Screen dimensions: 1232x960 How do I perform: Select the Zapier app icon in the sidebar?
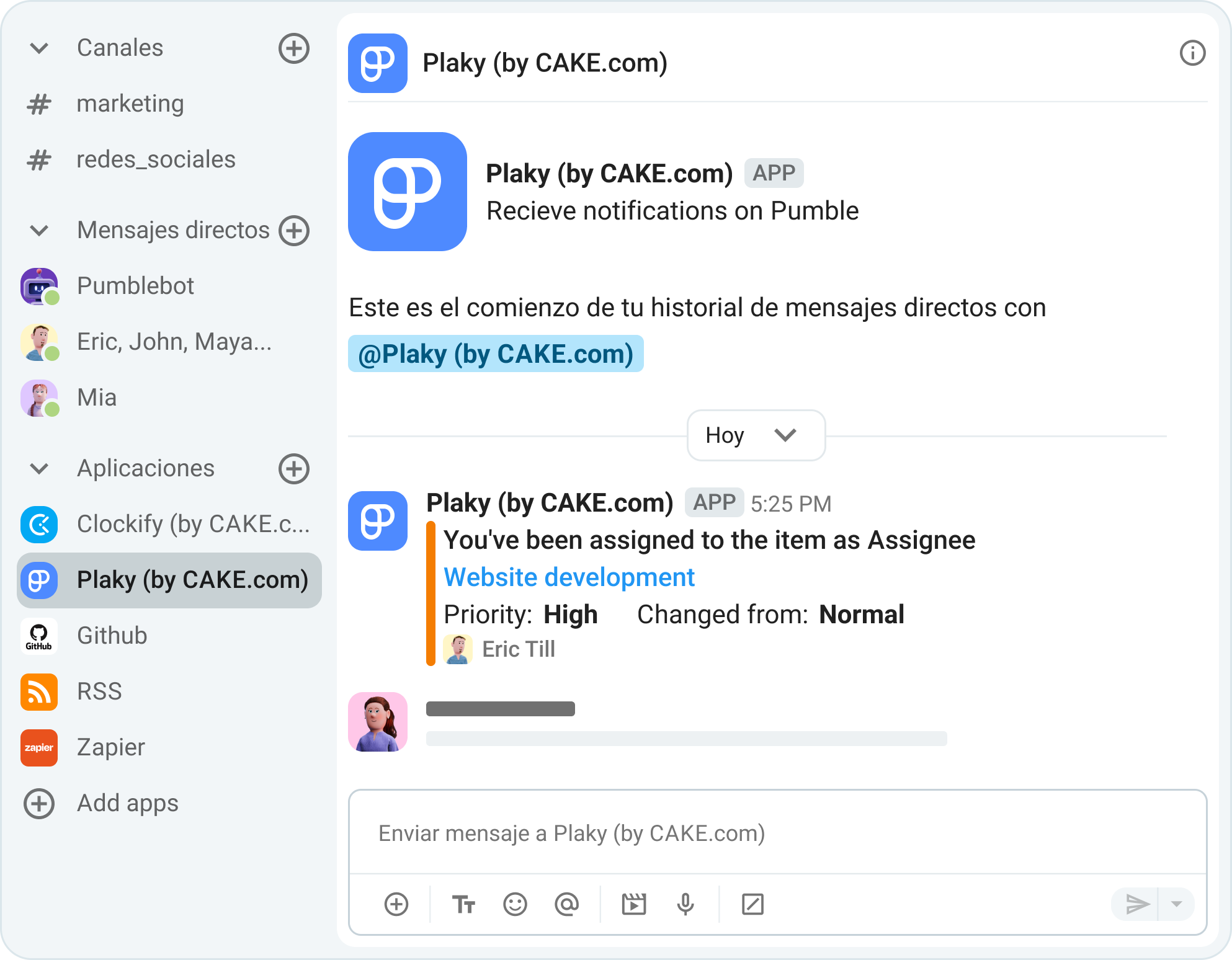(x=39, y=747)
